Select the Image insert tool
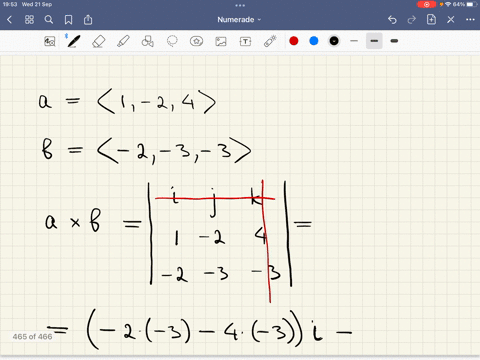 221,41
